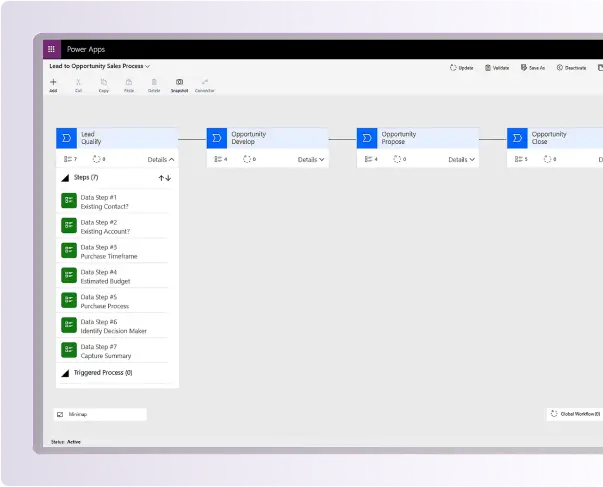Screen dimensions: 603x487
Task: Click workflow count icon in Opportunity Close
Action: [547, 159]
